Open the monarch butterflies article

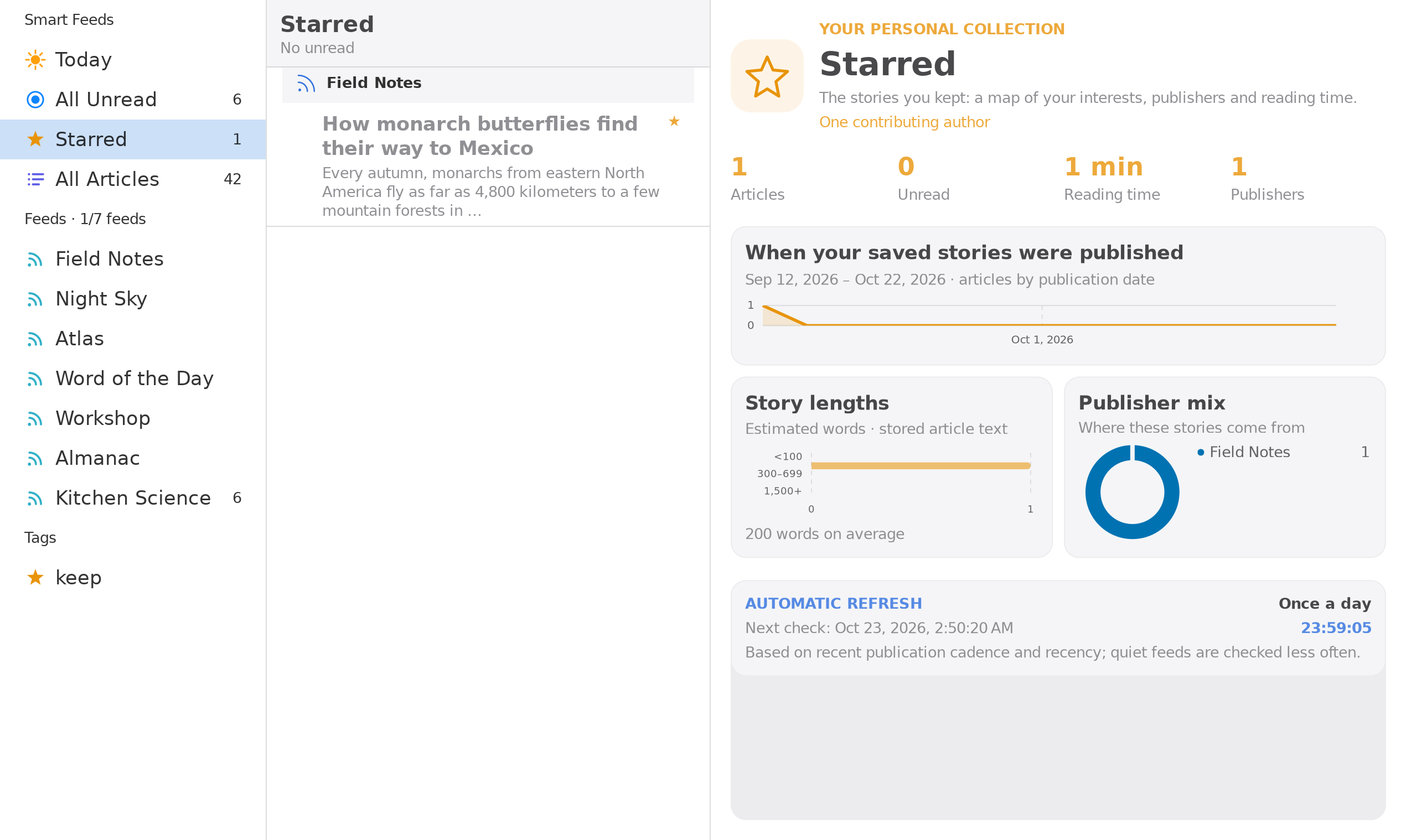tap(488, 165)
